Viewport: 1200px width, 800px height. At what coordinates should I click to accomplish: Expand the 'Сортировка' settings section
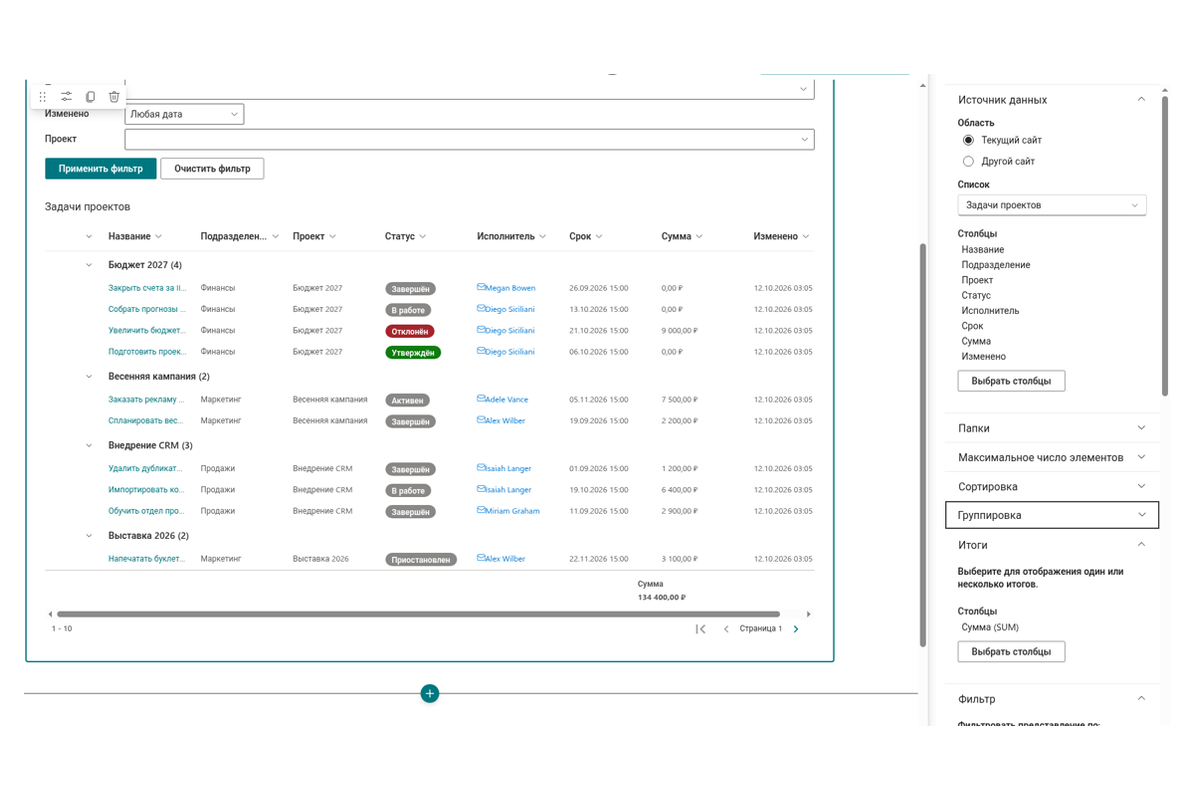(1052, 486)
